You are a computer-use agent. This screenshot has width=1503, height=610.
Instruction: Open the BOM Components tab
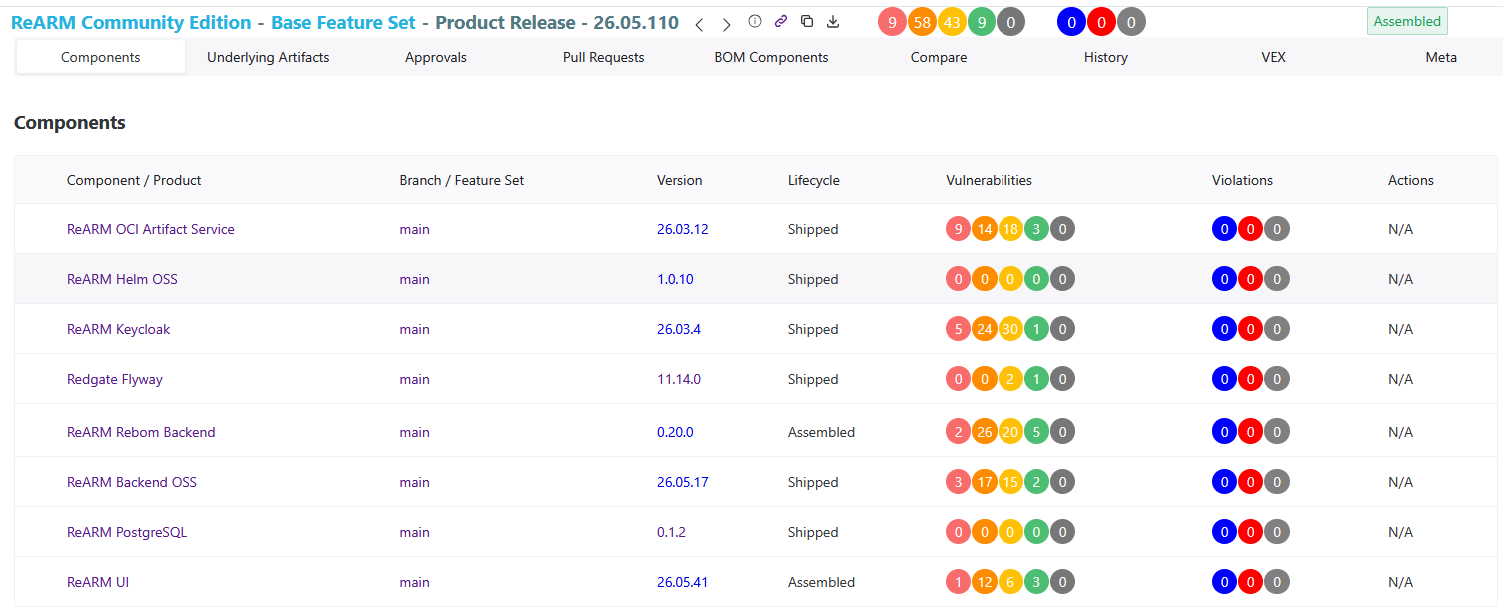pos(771,57)
